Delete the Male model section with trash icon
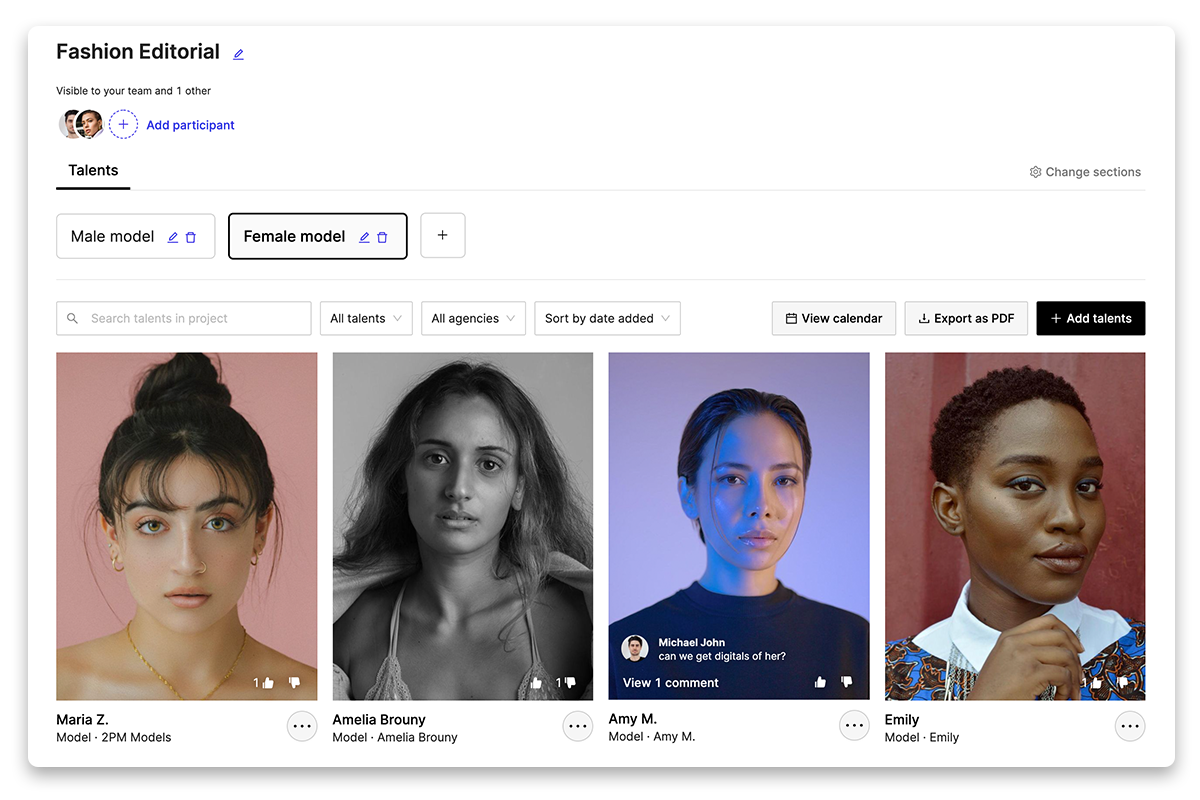1200x800 pixels. coord(191,237)
